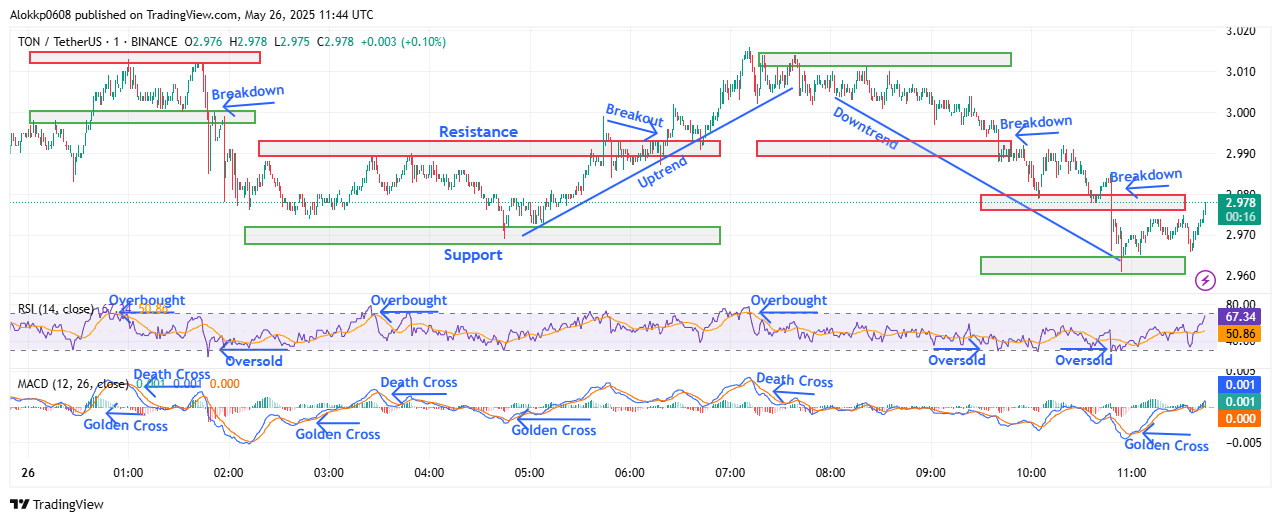Click the 2.970 price axis label

(1241, 235)
